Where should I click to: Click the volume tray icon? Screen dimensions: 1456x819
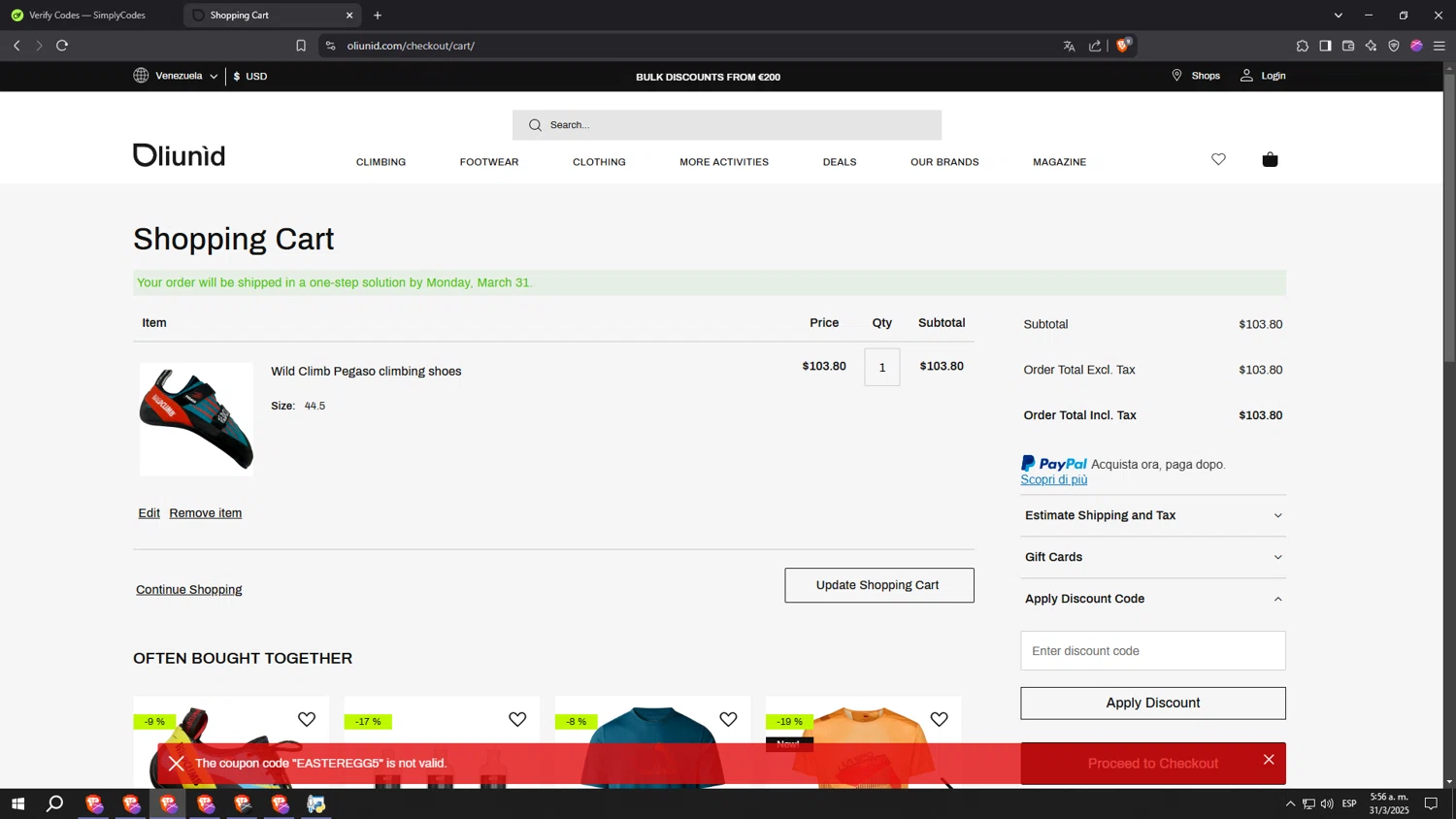[1327, 803]
